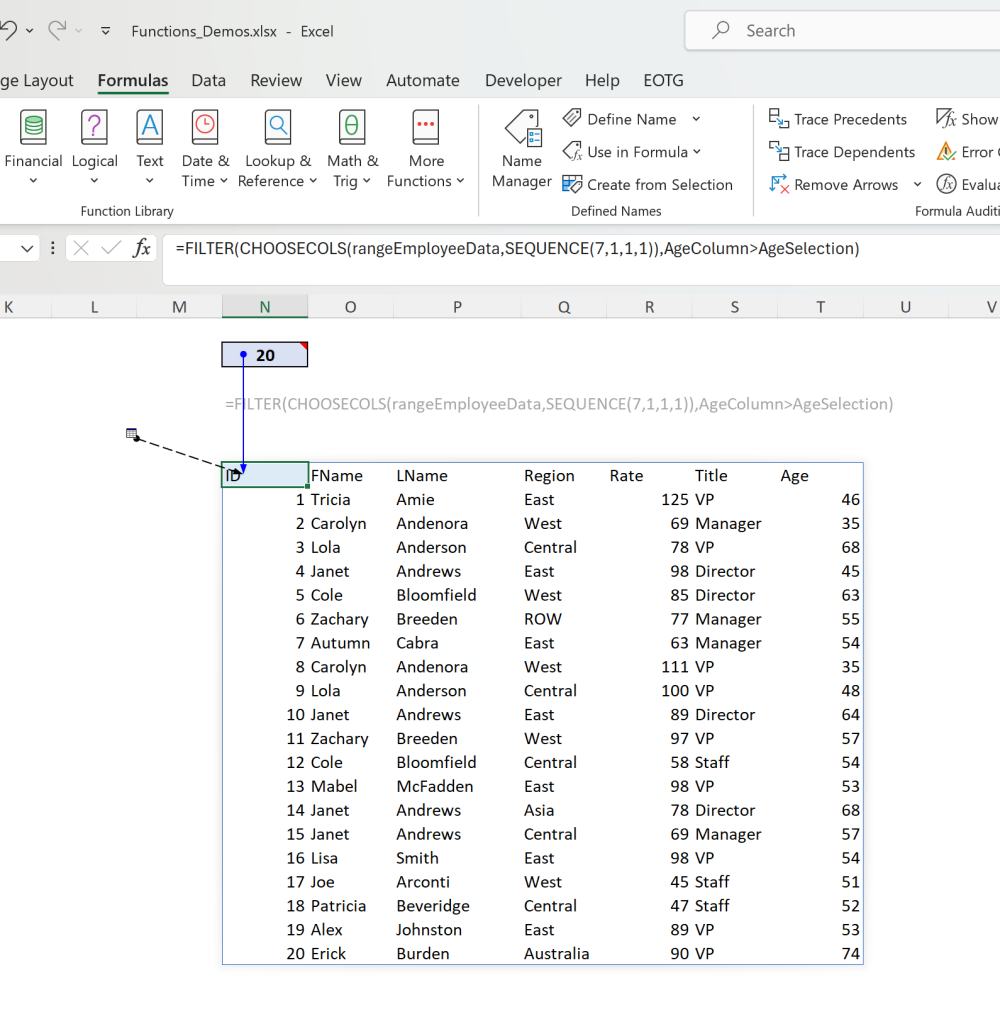Click Trace Precedents
Viewport: 1000px width, 1024px height.
point(838,119)
